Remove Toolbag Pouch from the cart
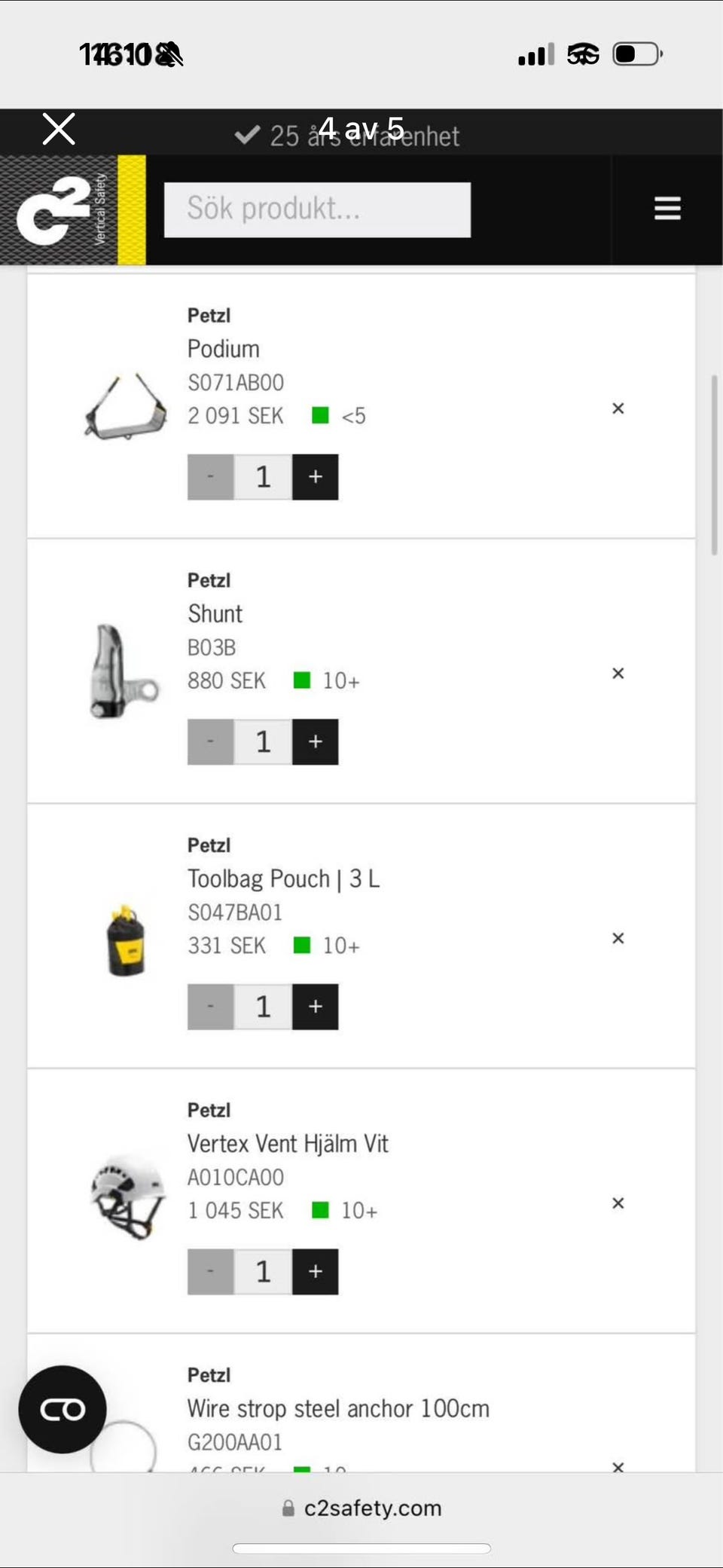 [618, 938]
